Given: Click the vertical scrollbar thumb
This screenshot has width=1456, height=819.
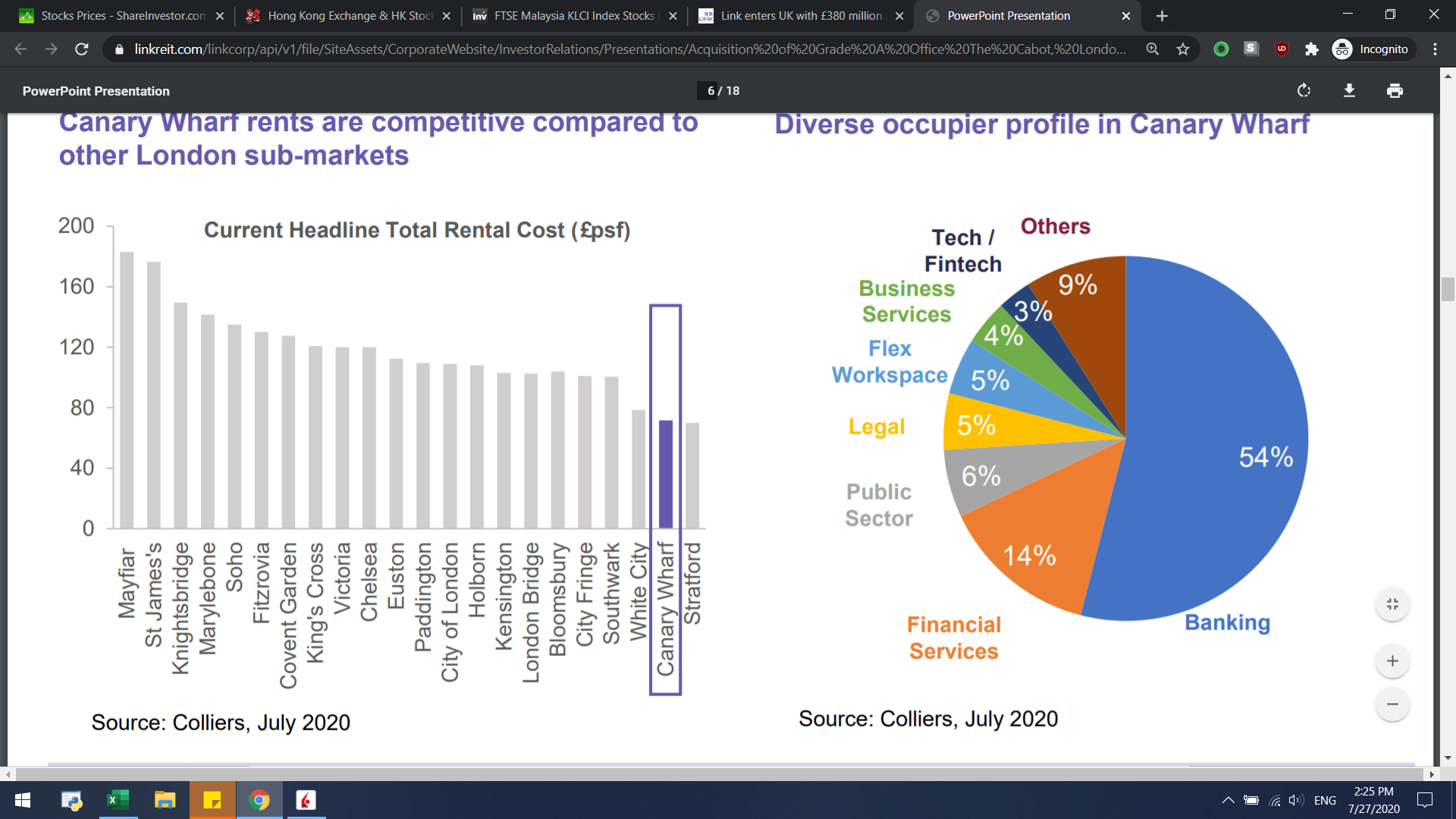Looking at the screenshot, I should point(1448,290).
